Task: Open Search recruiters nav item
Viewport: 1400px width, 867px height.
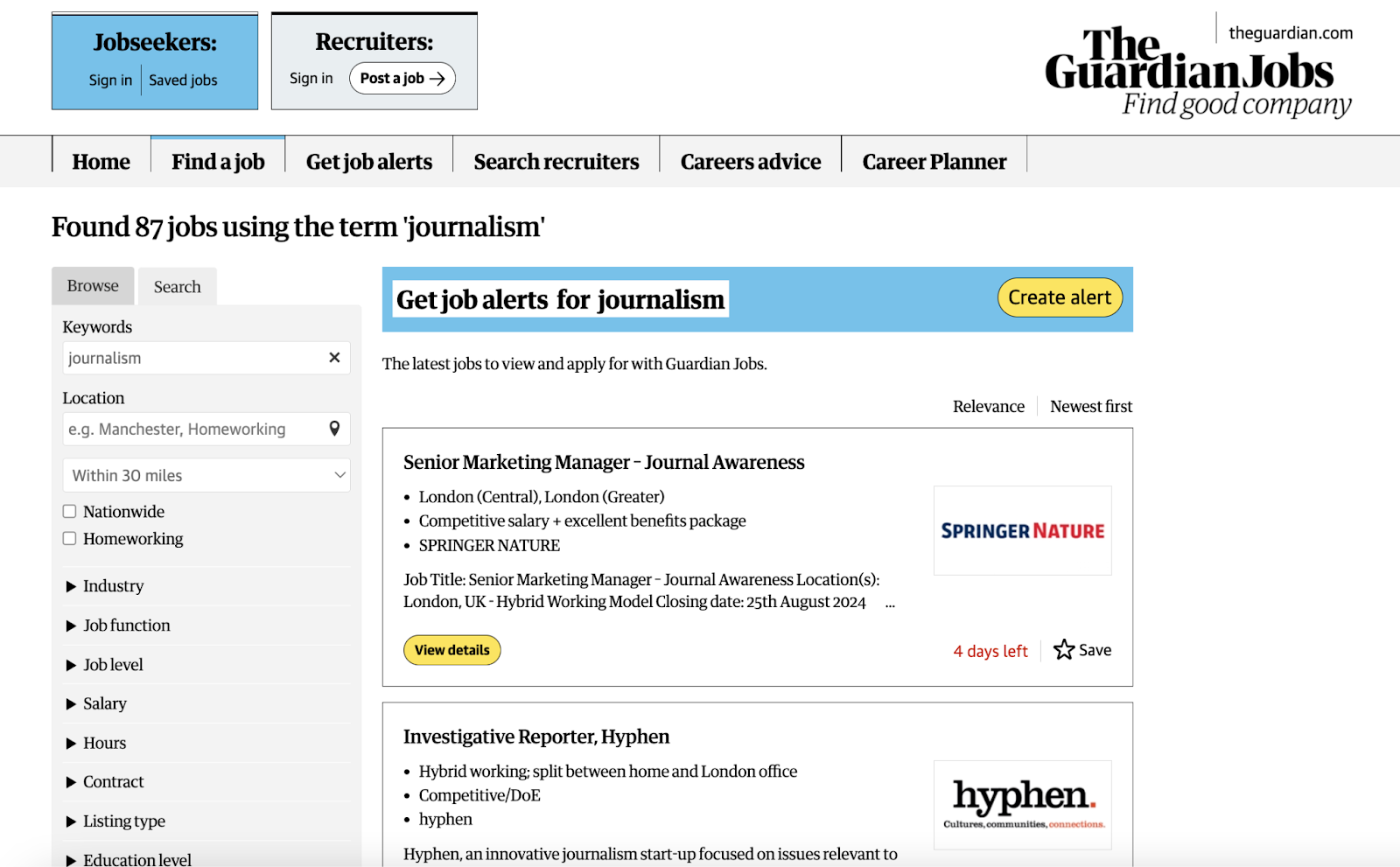Action: 556,162
